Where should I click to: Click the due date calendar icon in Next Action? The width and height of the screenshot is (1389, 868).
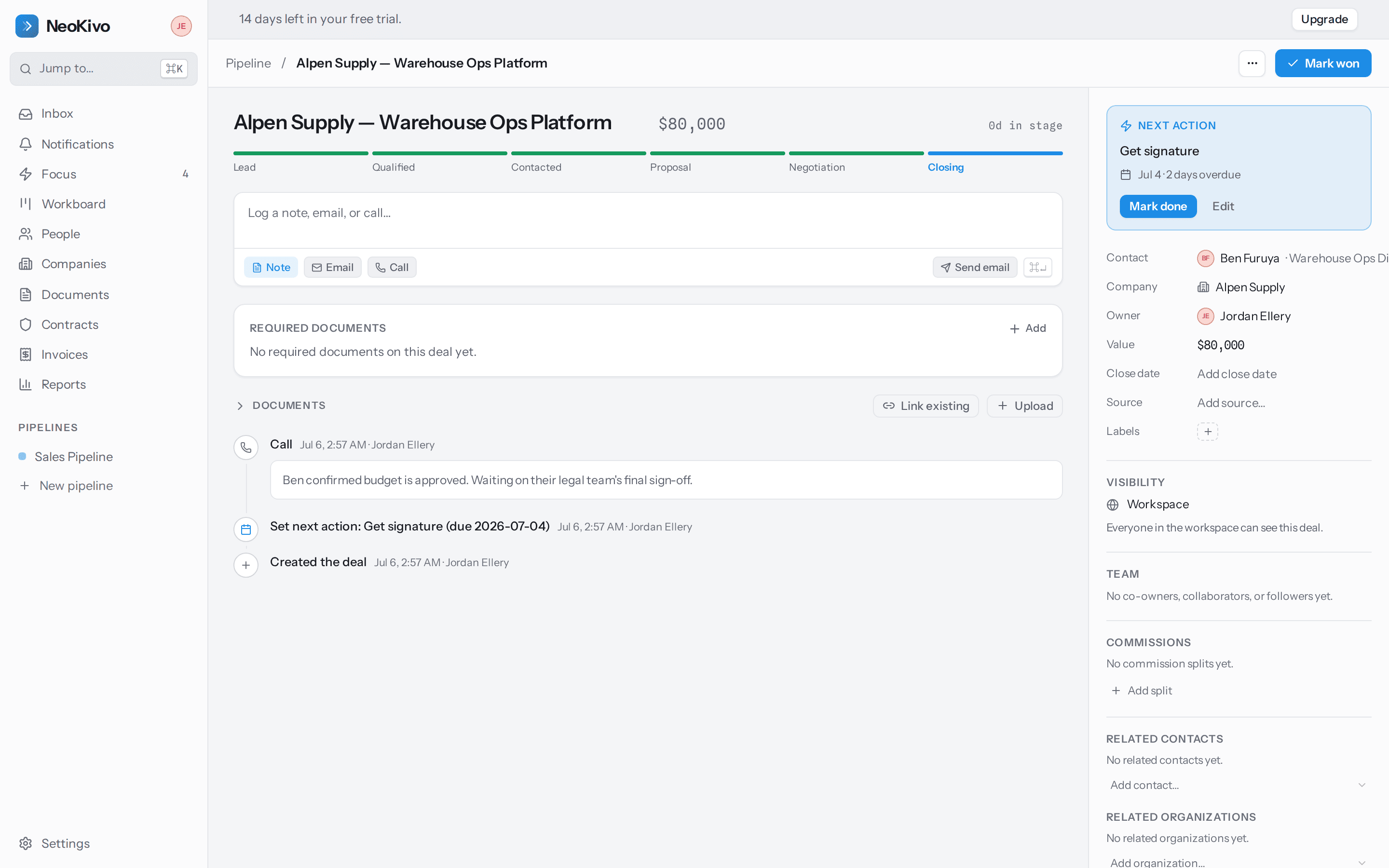coord(1126,175)
